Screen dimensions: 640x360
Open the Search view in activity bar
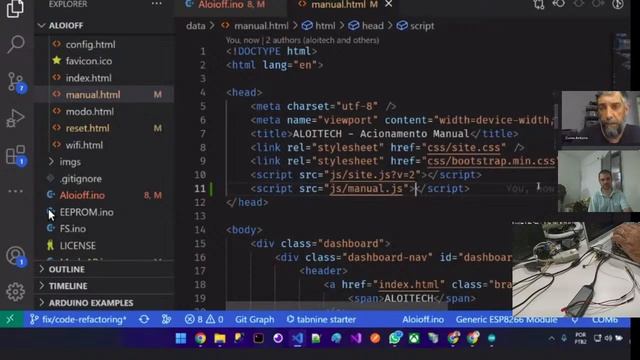pos(16,44)
